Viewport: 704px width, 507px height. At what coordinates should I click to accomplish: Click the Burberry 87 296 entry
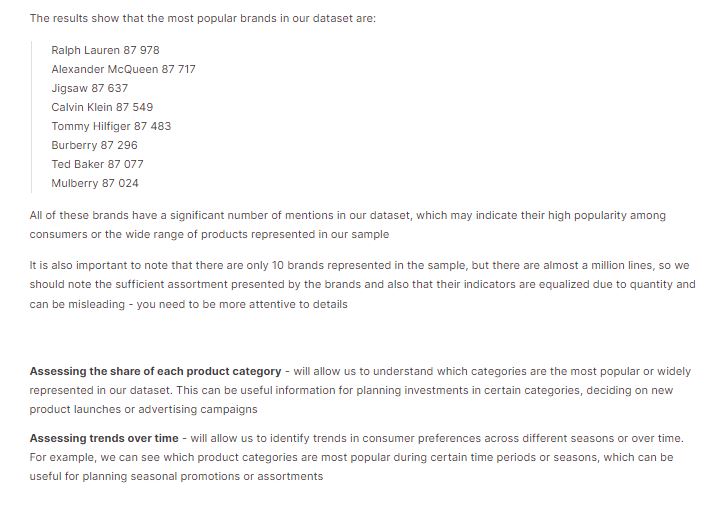click(x=94, y=145)
